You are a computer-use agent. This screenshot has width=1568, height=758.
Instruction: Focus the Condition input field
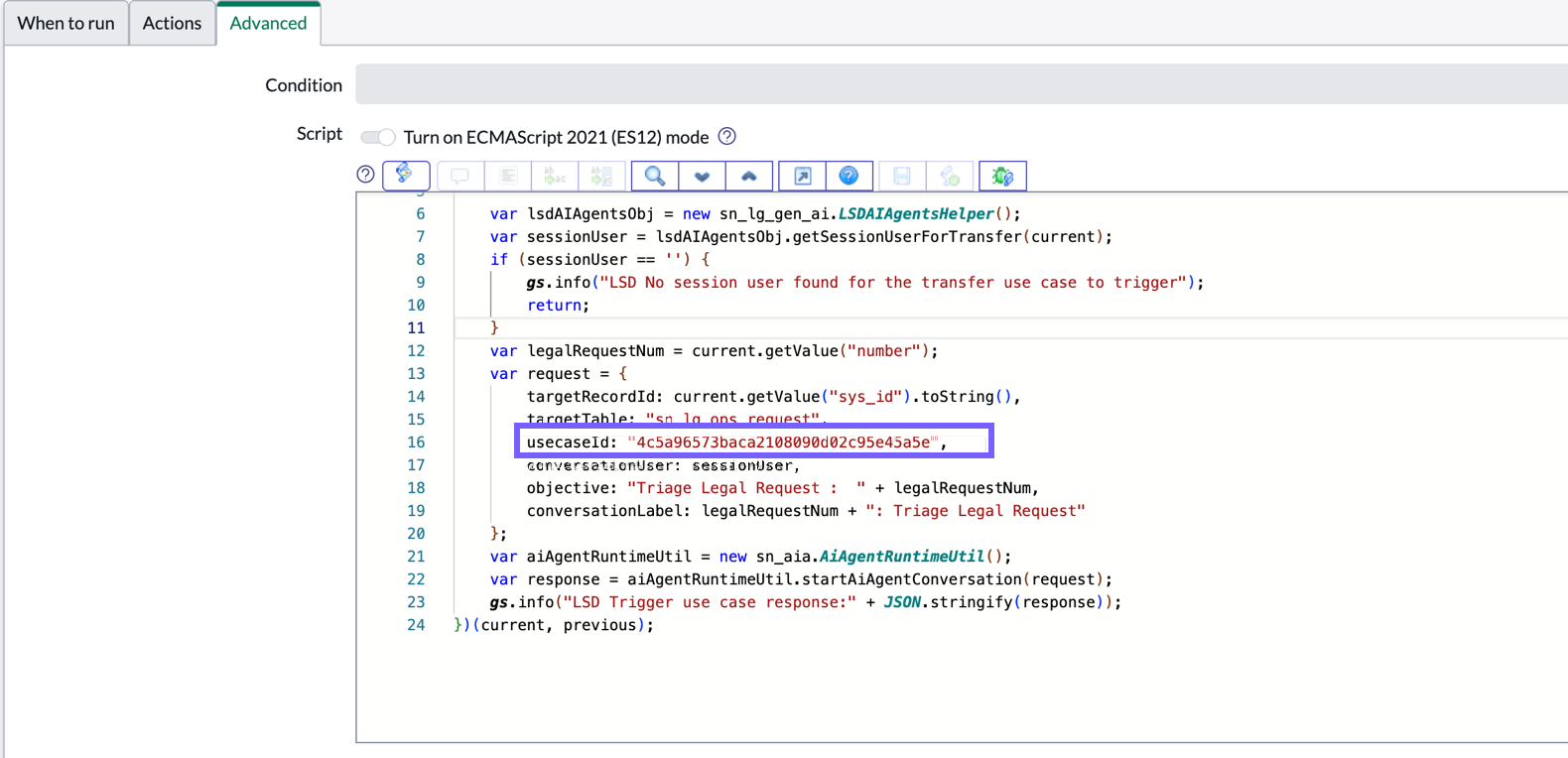(x=962, y=84)
